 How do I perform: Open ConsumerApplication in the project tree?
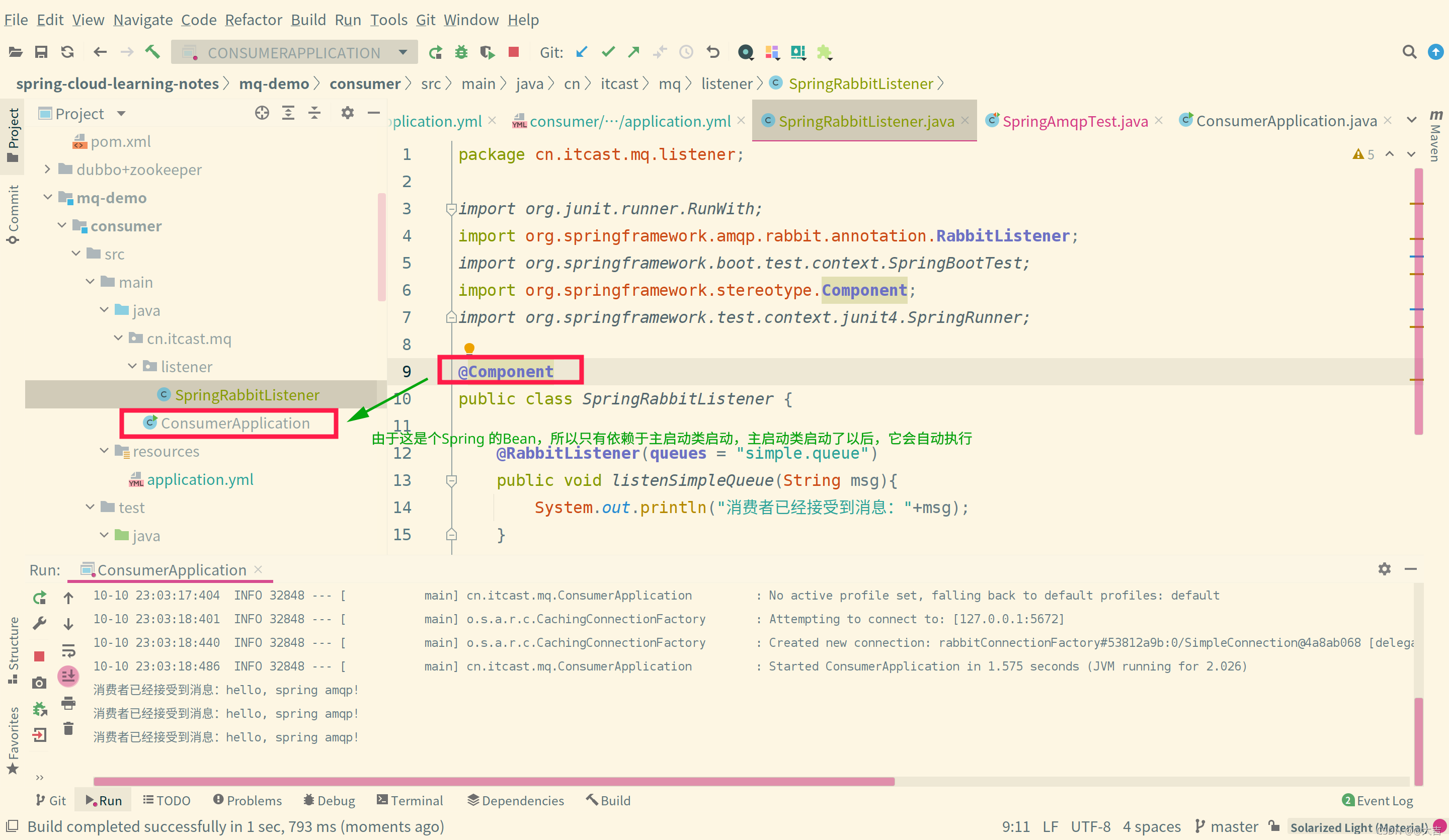pyautogui.click(x=234, y=423)
